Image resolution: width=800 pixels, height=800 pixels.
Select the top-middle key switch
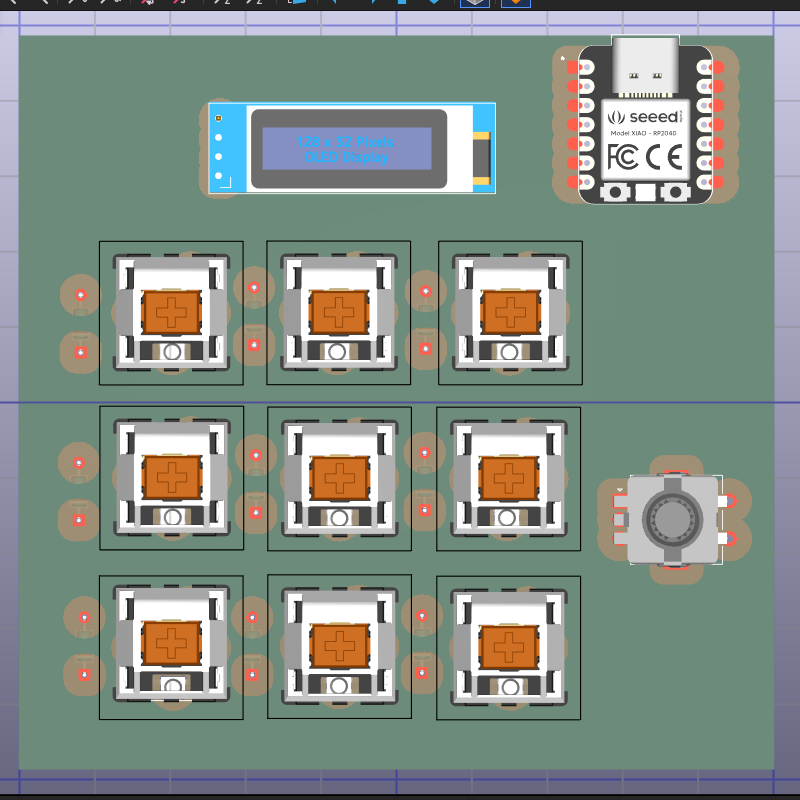(339, 312)
